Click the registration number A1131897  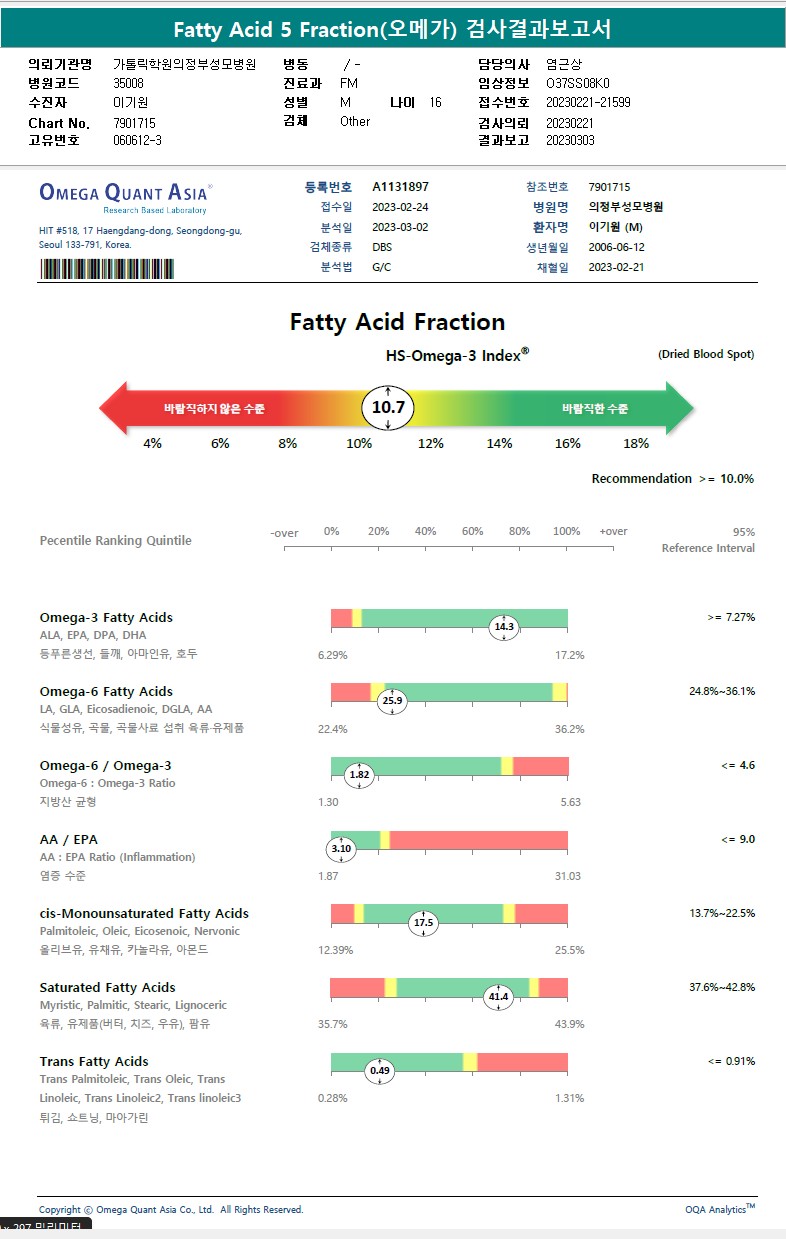pos(400,187)
